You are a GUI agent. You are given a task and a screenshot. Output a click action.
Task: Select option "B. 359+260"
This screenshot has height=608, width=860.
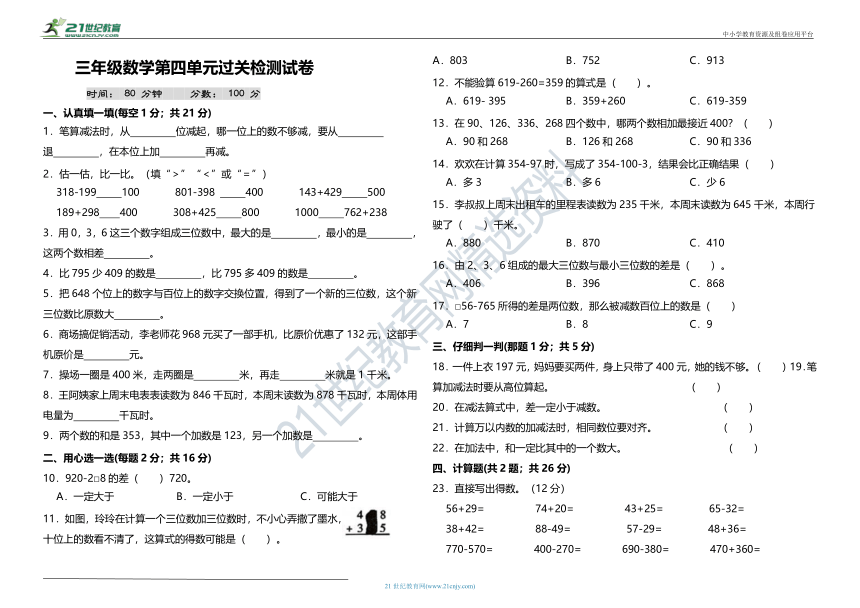[x=596, y=101]
